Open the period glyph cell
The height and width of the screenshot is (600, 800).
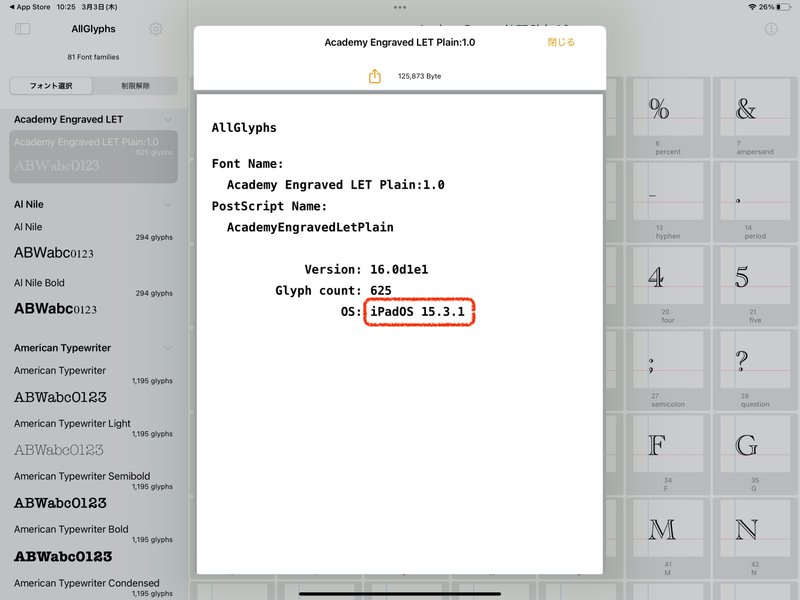[755, 202]
